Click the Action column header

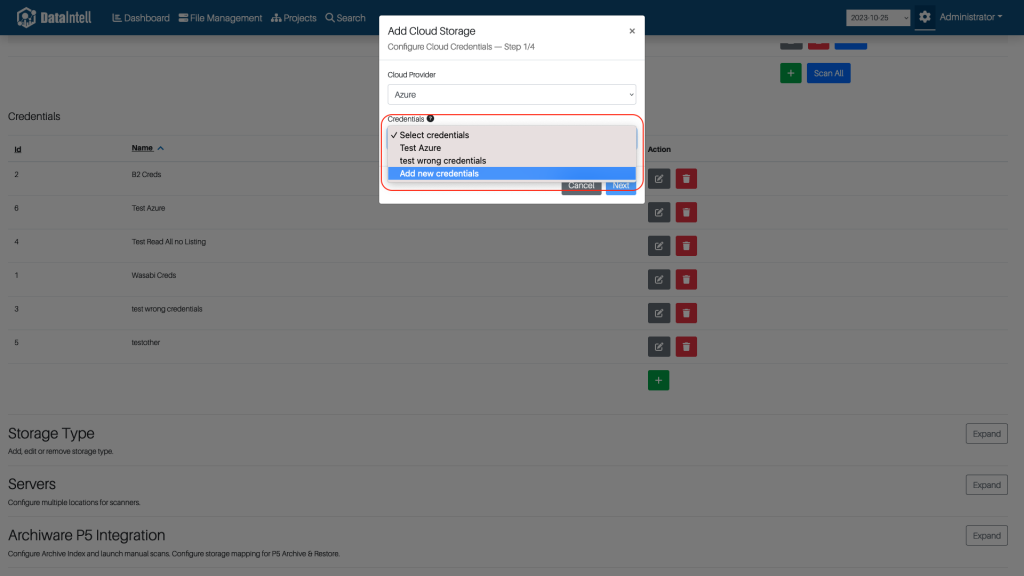click(659, 150)
